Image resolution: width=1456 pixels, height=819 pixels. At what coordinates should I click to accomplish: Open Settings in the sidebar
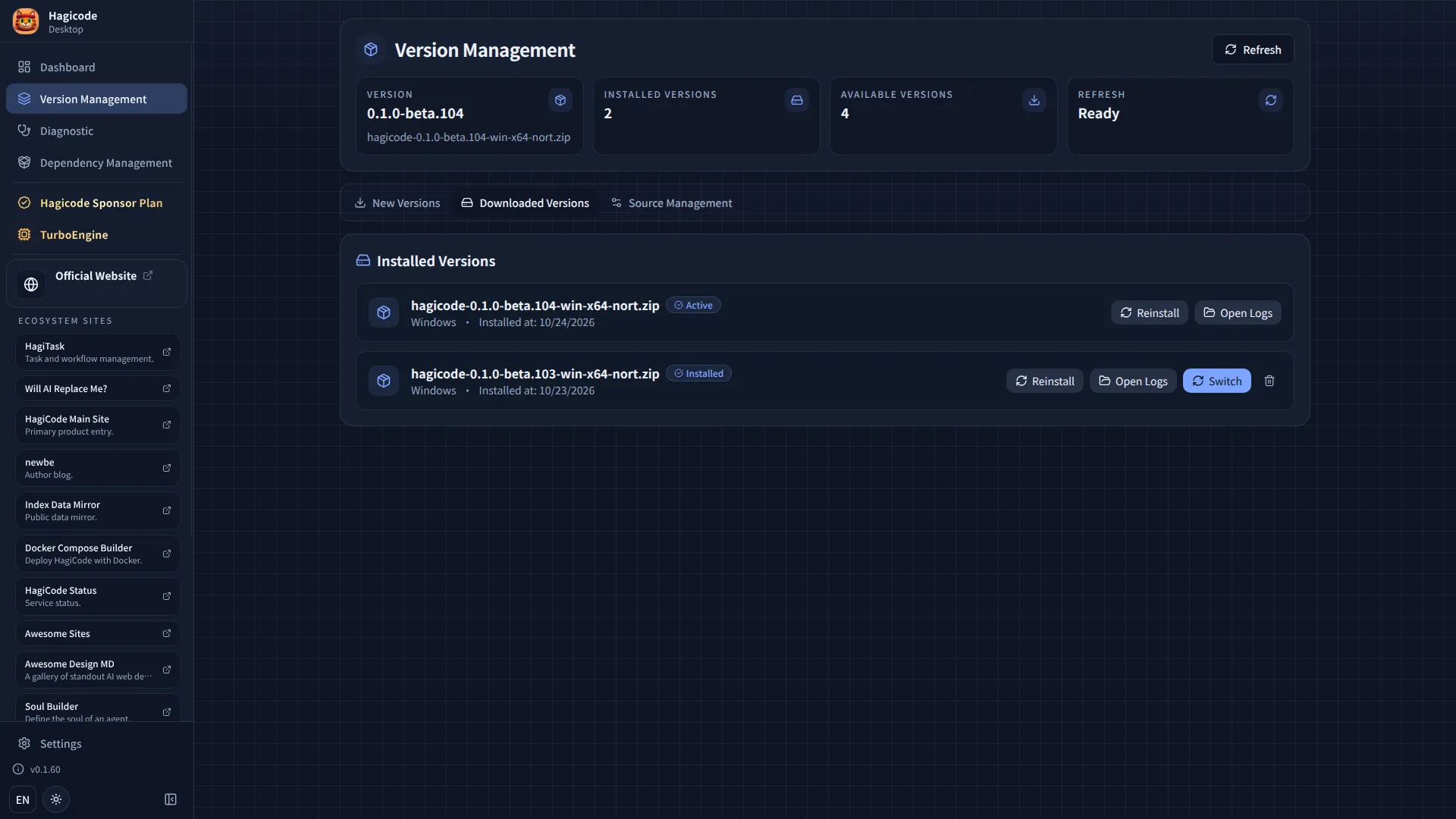pos(96,743)
